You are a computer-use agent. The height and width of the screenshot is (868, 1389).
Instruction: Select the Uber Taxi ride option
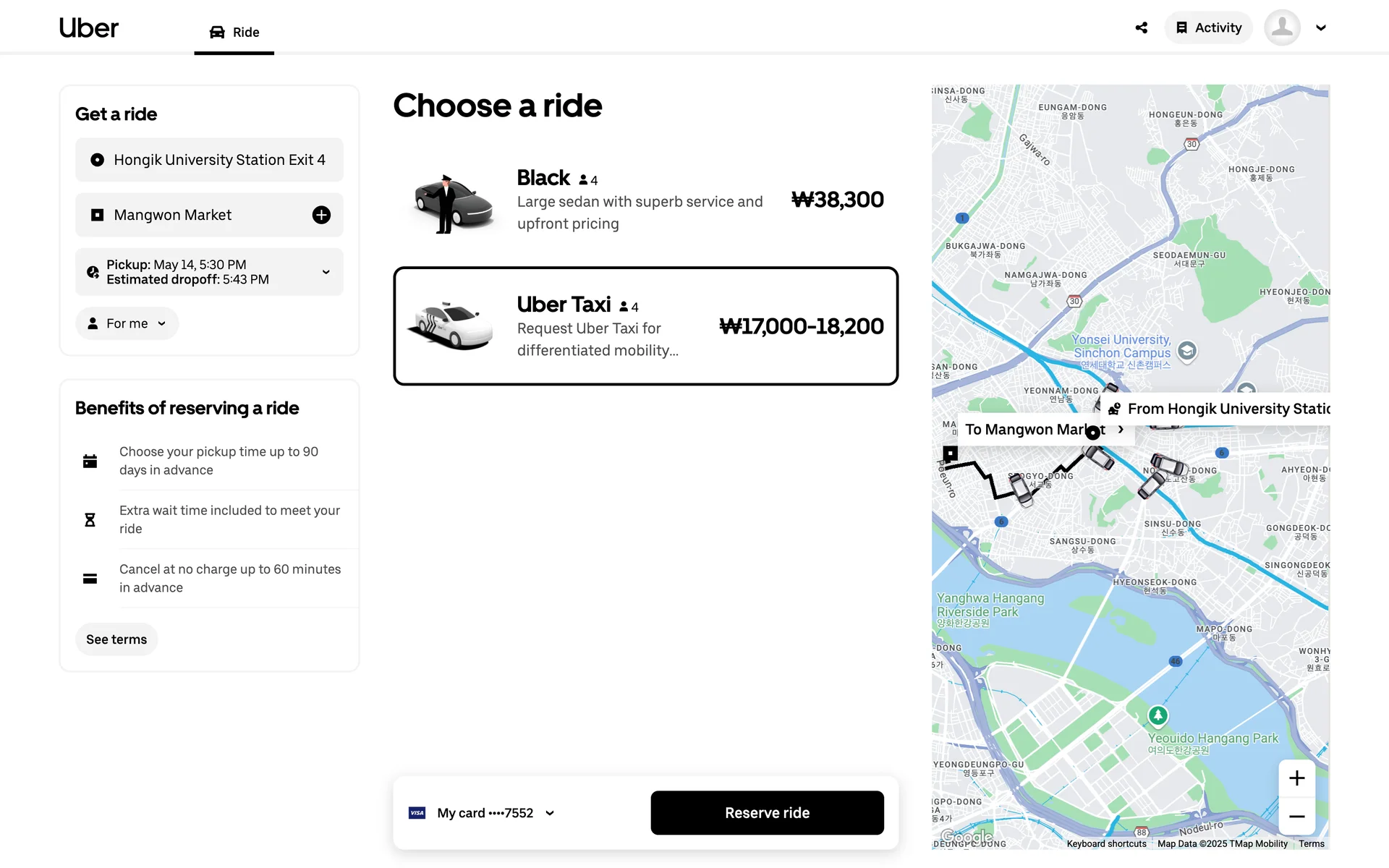pyautogui.click(x=645, y=326)
